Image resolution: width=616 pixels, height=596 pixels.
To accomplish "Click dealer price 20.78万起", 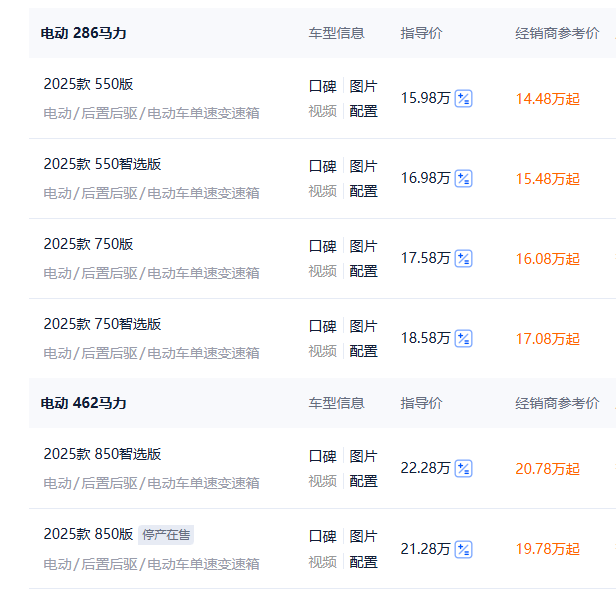I will 547,469.
